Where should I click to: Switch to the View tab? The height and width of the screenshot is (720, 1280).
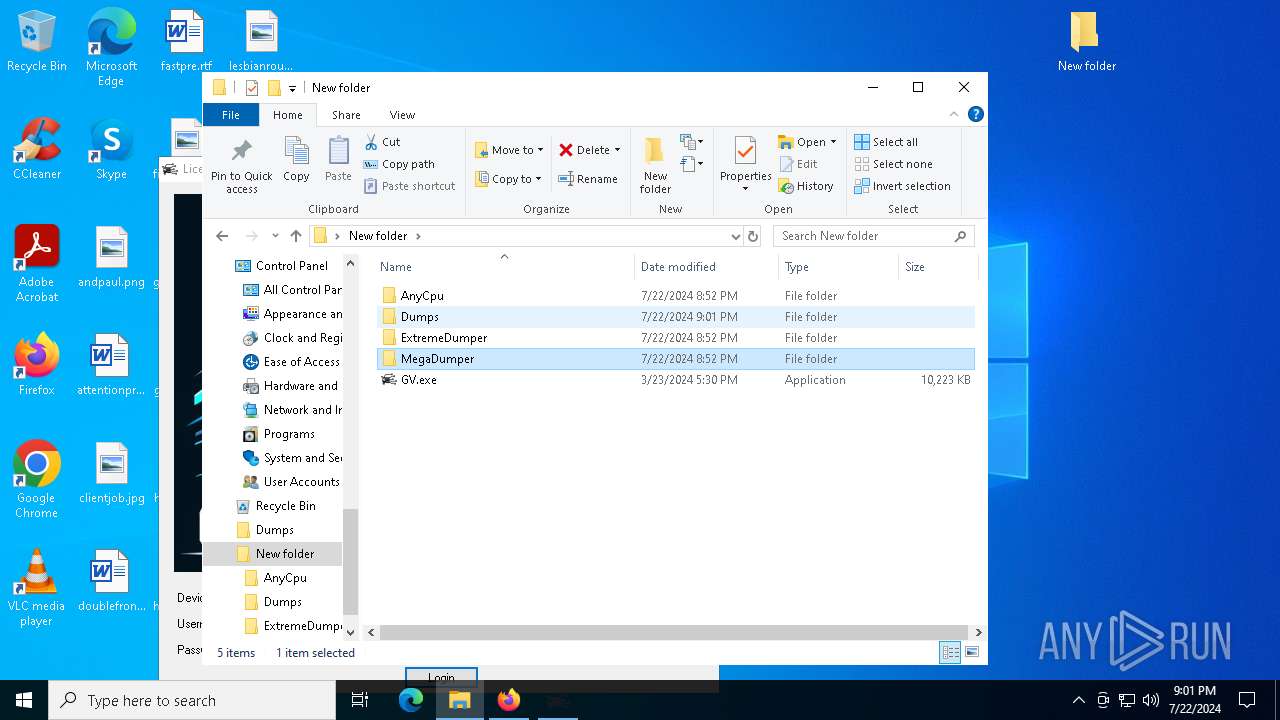click(x=402, y=115)
